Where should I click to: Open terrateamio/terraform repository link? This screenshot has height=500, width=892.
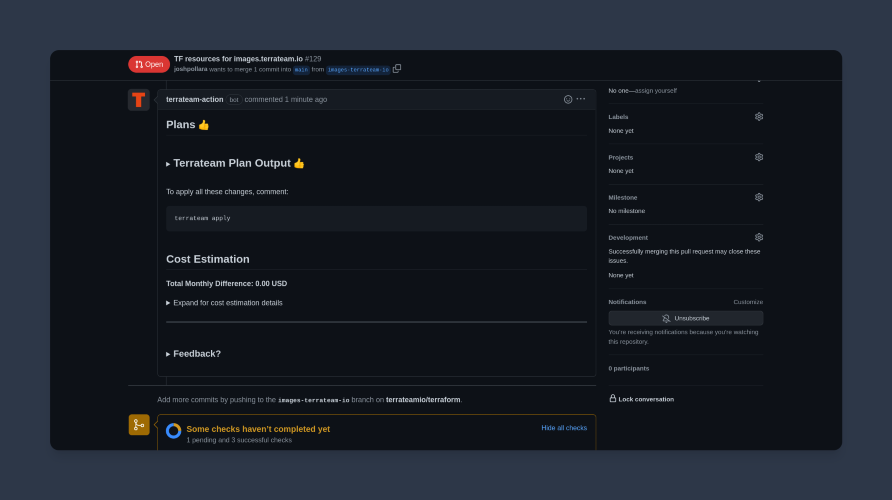tap(423, 400)
